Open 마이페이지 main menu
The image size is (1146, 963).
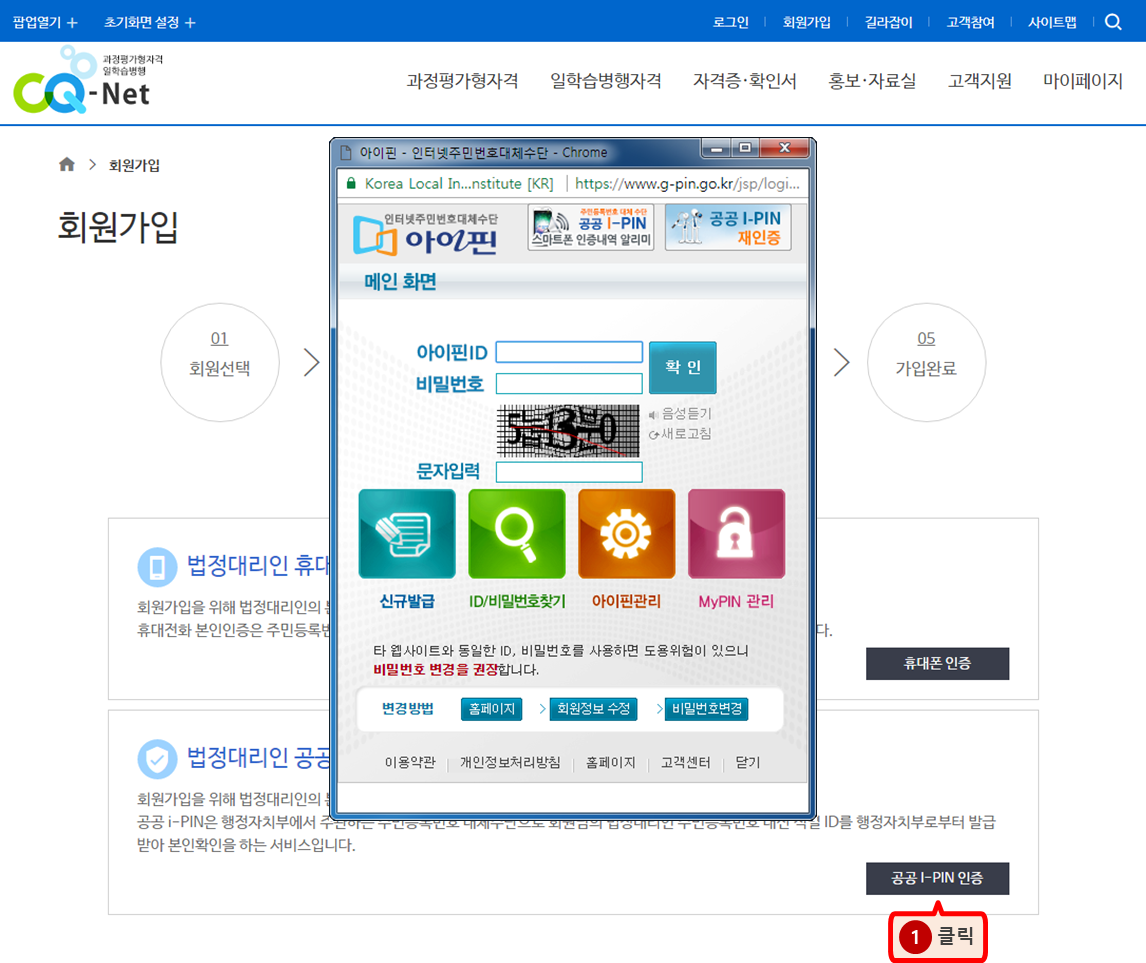tap(1082, 81)
